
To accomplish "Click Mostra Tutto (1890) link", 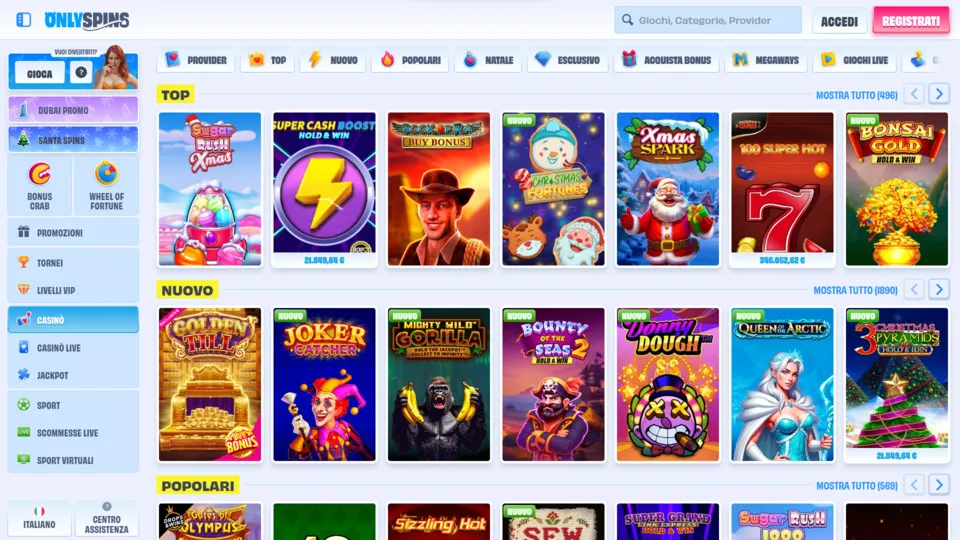I will pyautogui.click(x=855, y=290).
